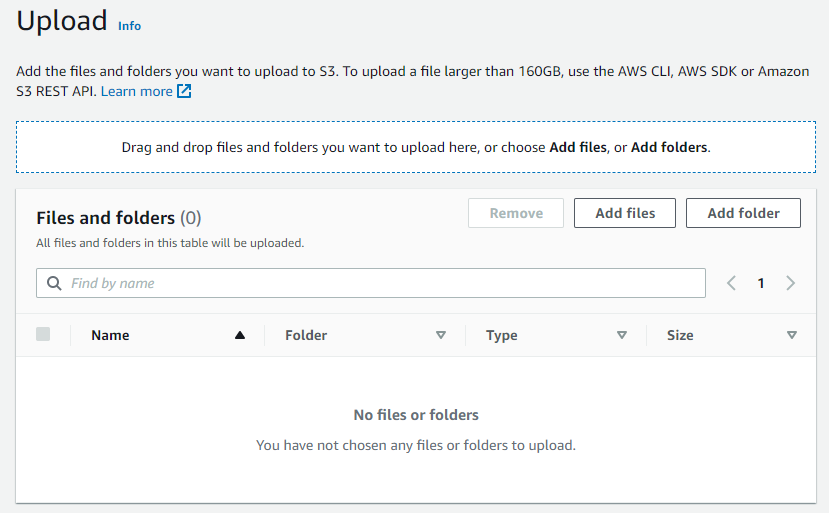Open the Info link next to Upload
Screen dimensions: 829x513
click(129, 26)
